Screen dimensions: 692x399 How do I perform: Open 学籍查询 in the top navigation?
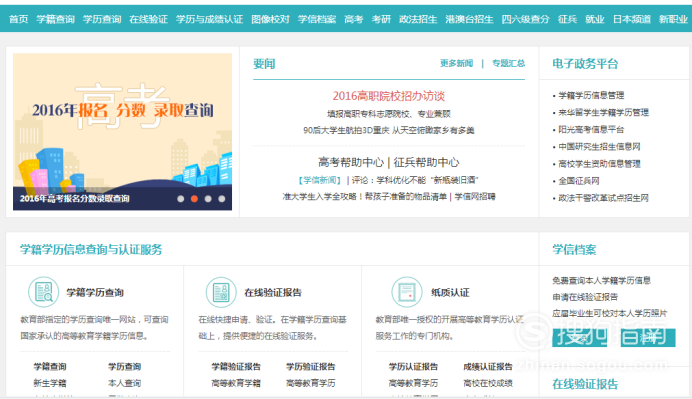click(x=56, y=19)
